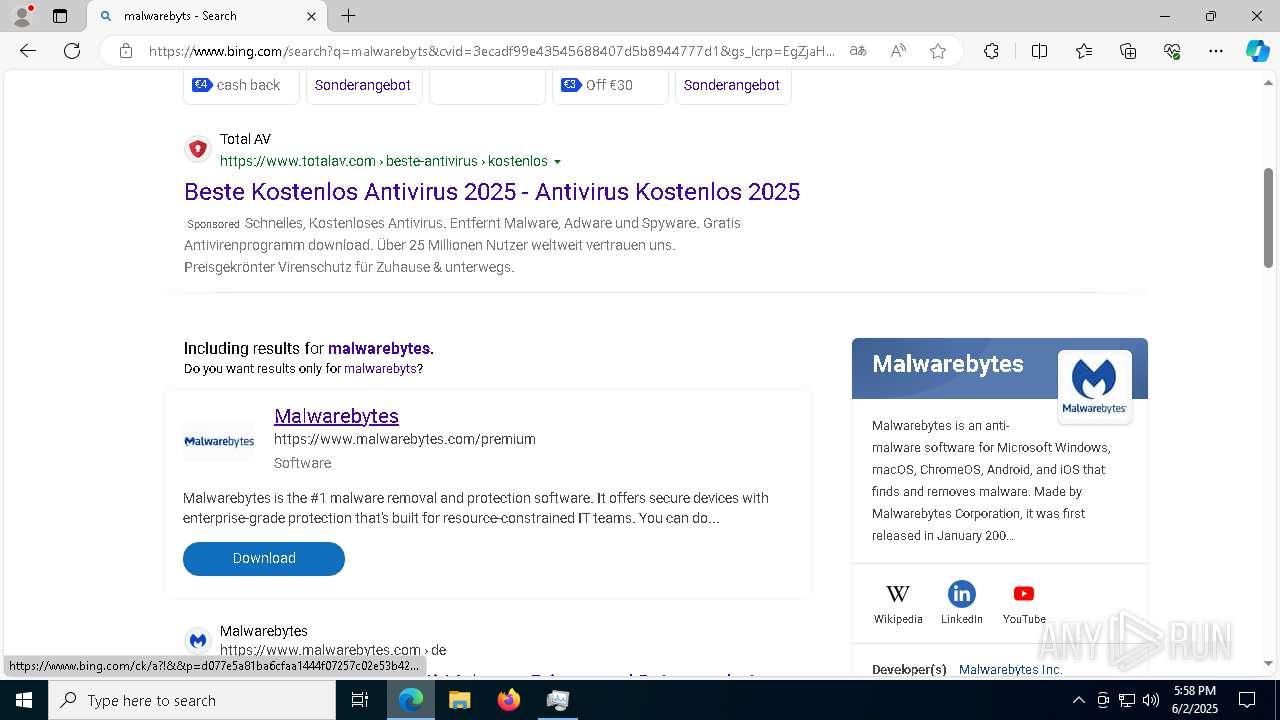
Task: Expand the totalav.com URL dropdown arrow
Action: (x=558, y=162)
